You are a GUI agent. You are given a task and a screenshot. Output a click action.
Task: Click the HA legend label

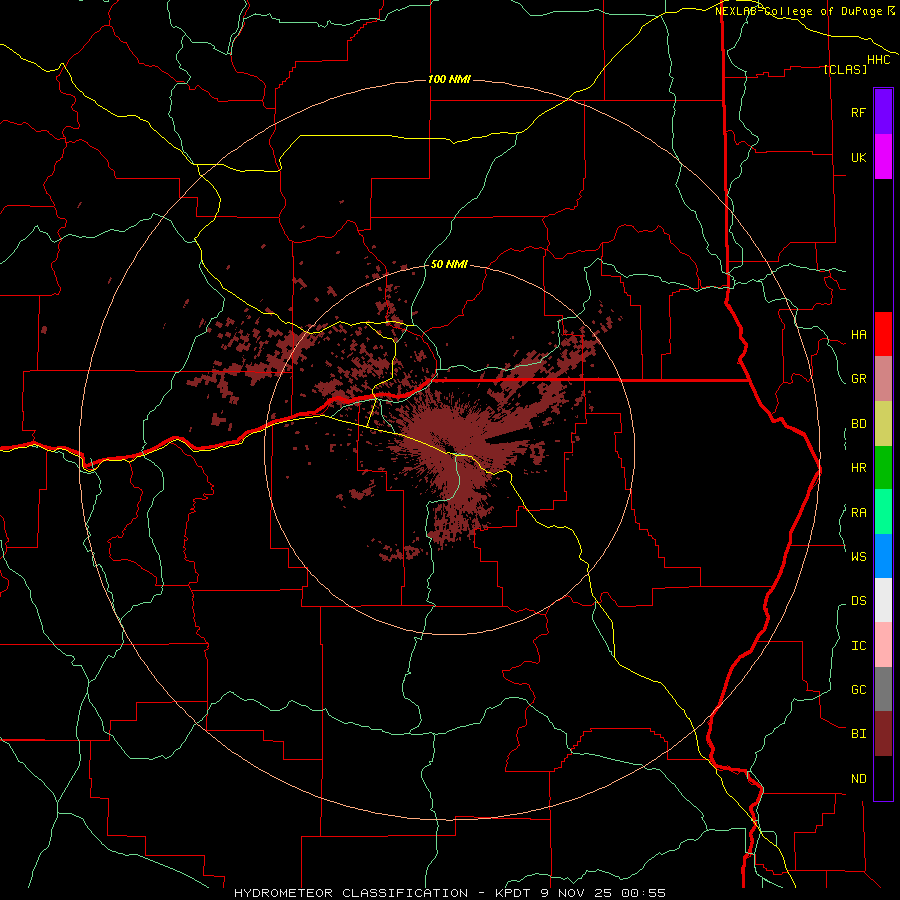[858, 335]
